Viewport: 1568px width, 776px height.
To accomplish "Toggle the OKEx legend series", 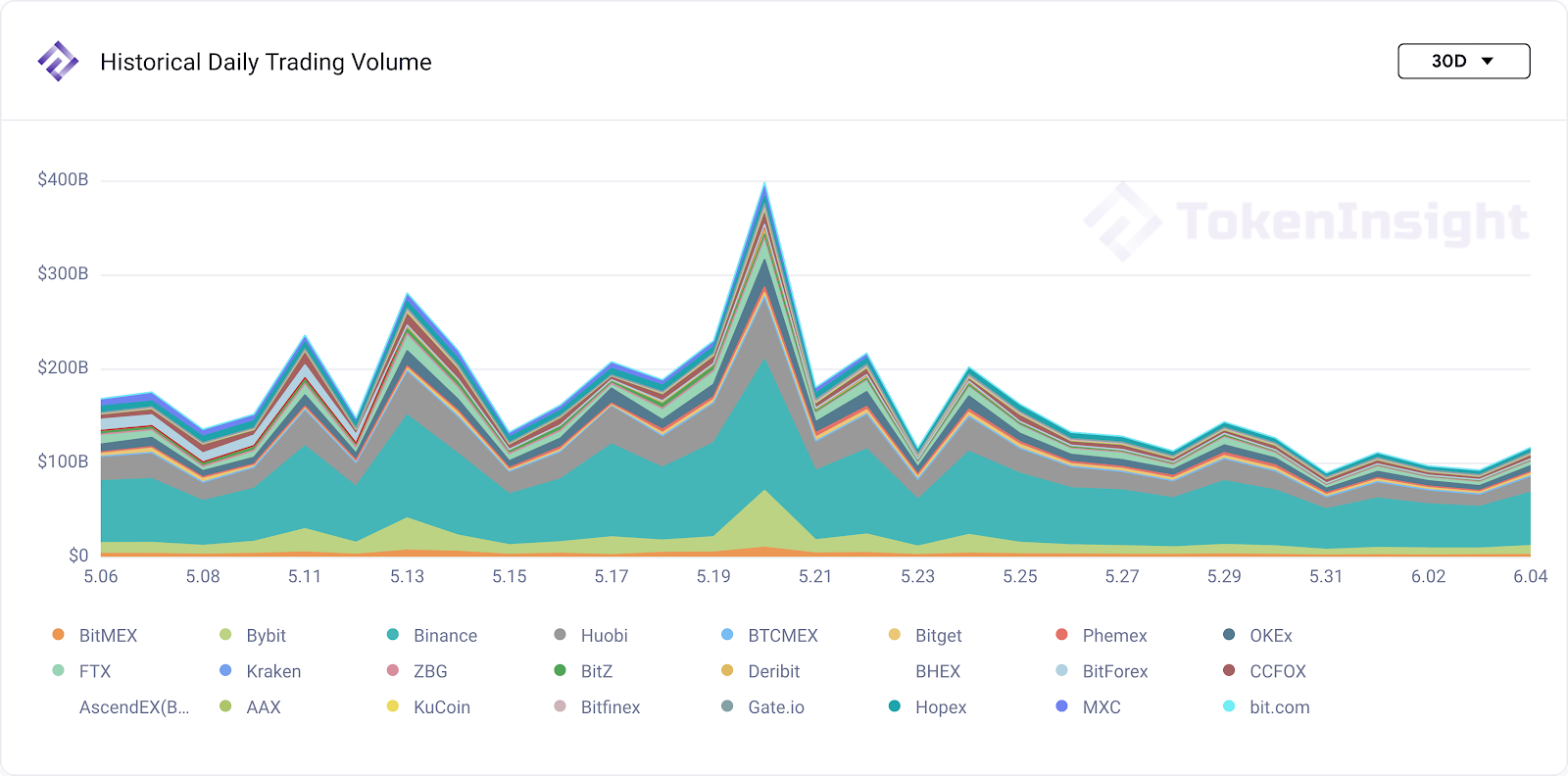I will (x=1258, y=635).
